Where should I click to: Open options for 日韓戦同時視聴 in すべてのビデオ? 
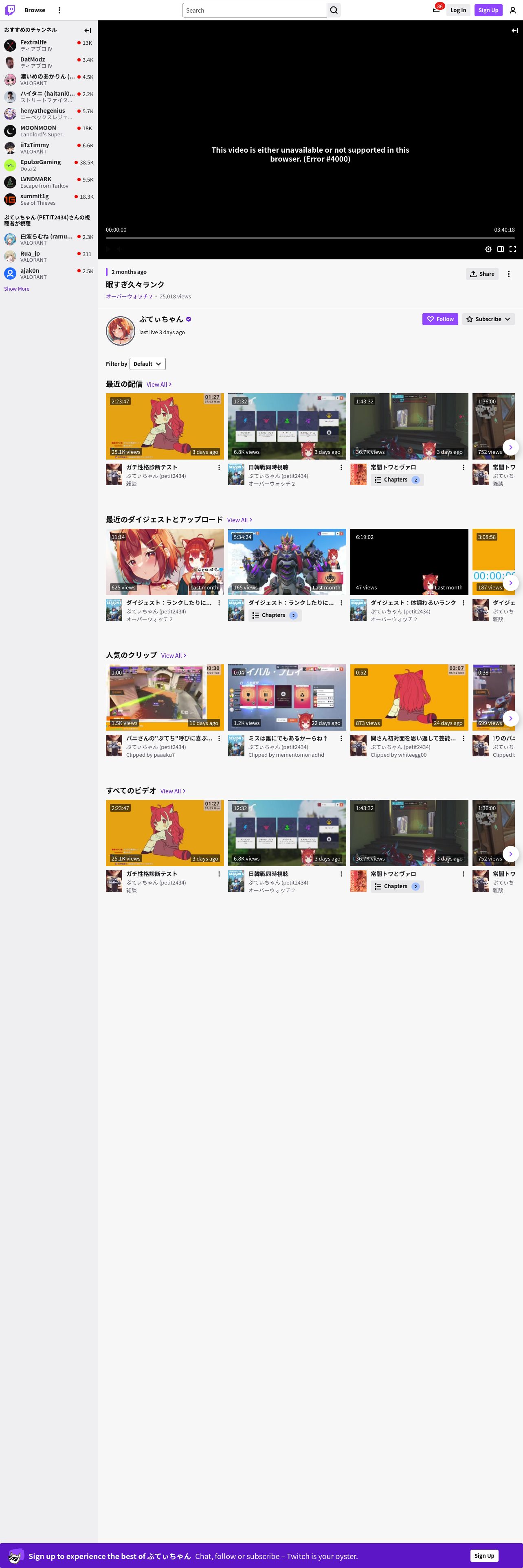point(341,874)
